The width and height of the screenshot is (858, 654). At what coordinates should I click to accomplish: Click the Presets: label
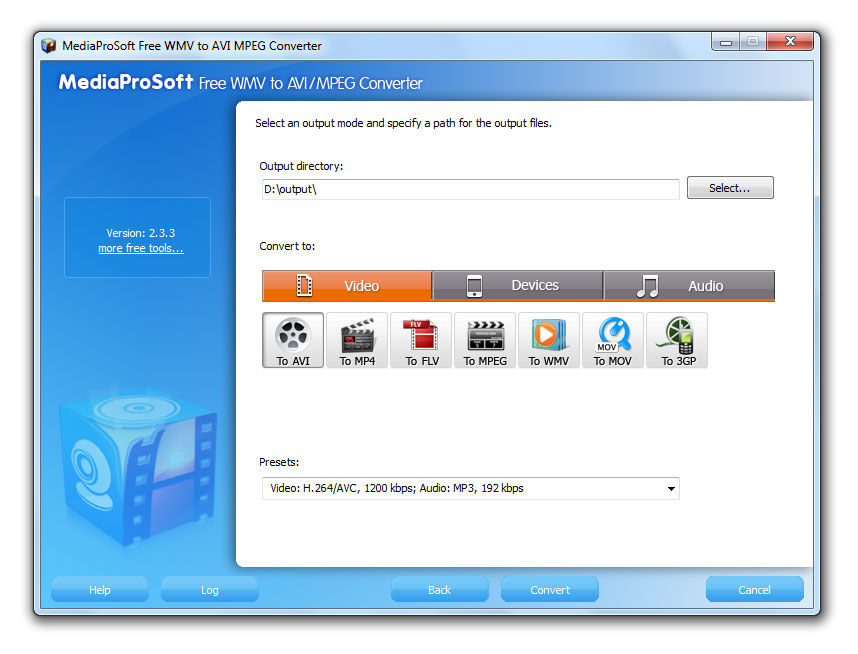coord(279,462)
